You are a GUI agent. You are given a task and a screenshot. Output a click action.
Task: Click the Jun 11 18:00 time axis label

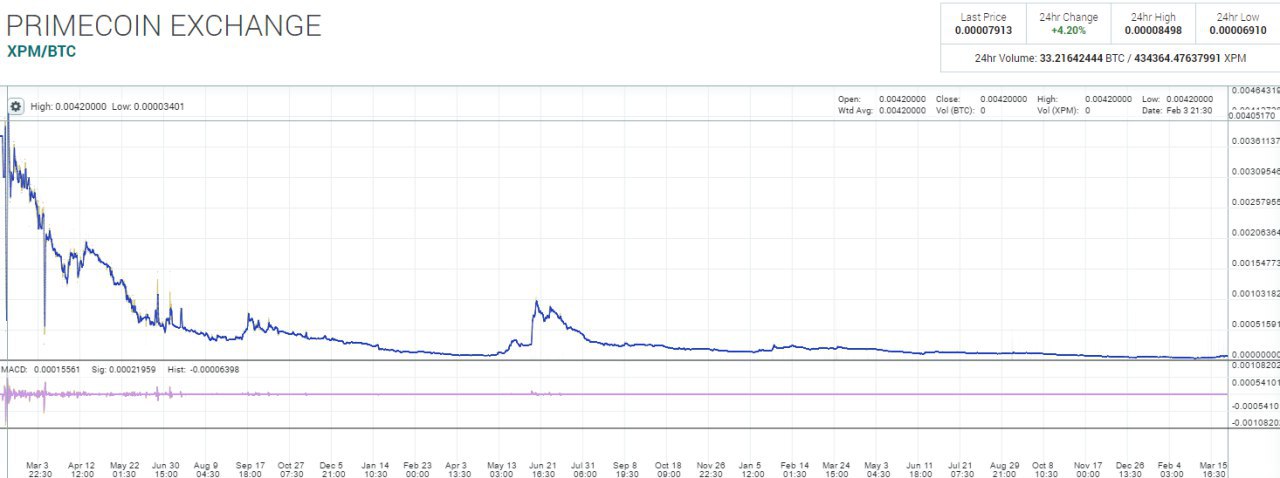tap(920, 470)
